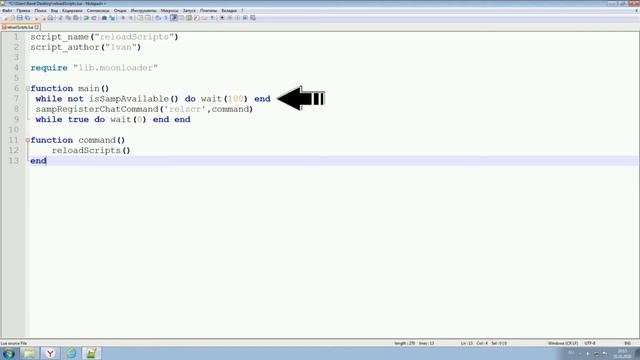
Task: Click the Save All toolbar icon
Action: (x=27, y=18)
